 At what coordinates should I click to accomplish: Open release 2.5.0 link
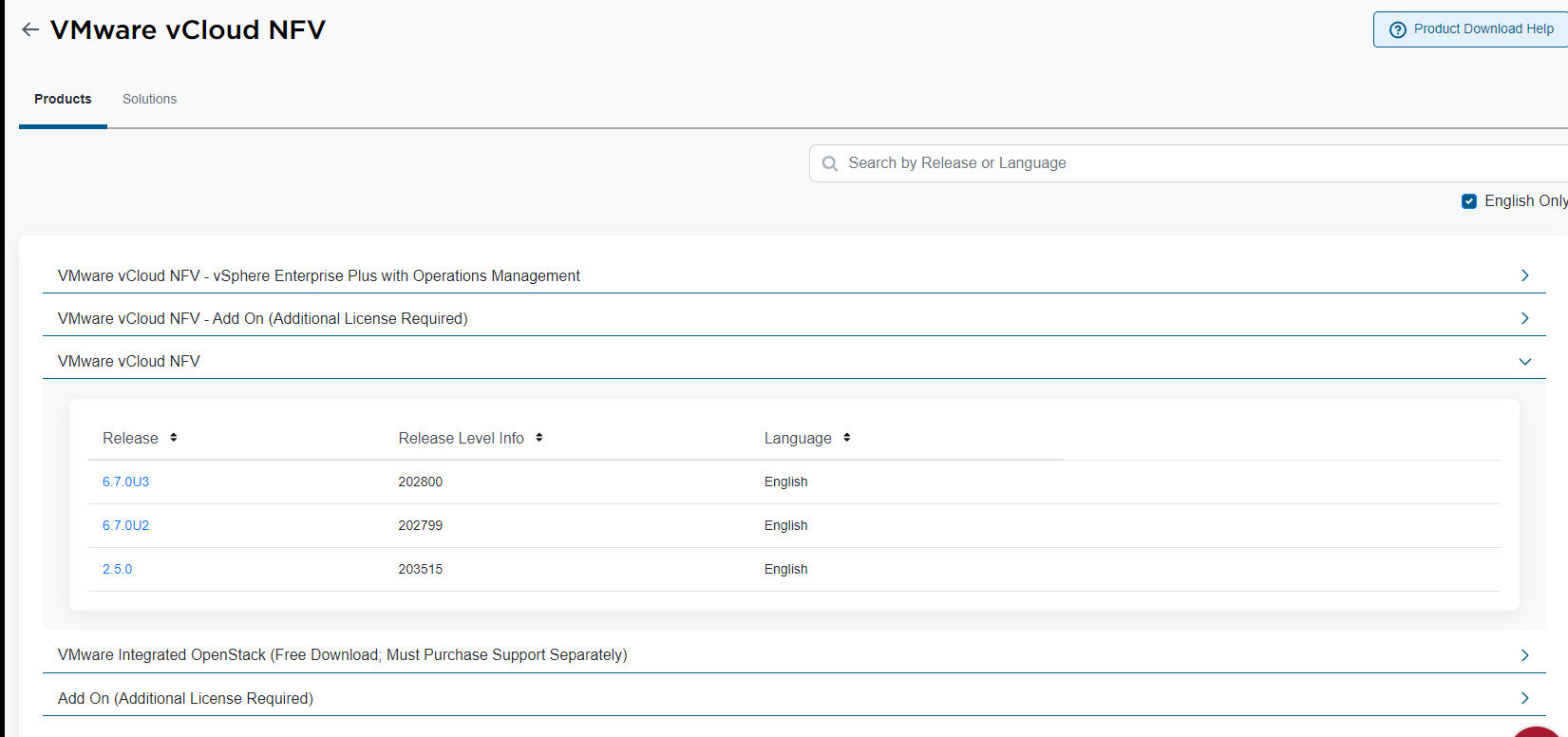pos(118,569)
